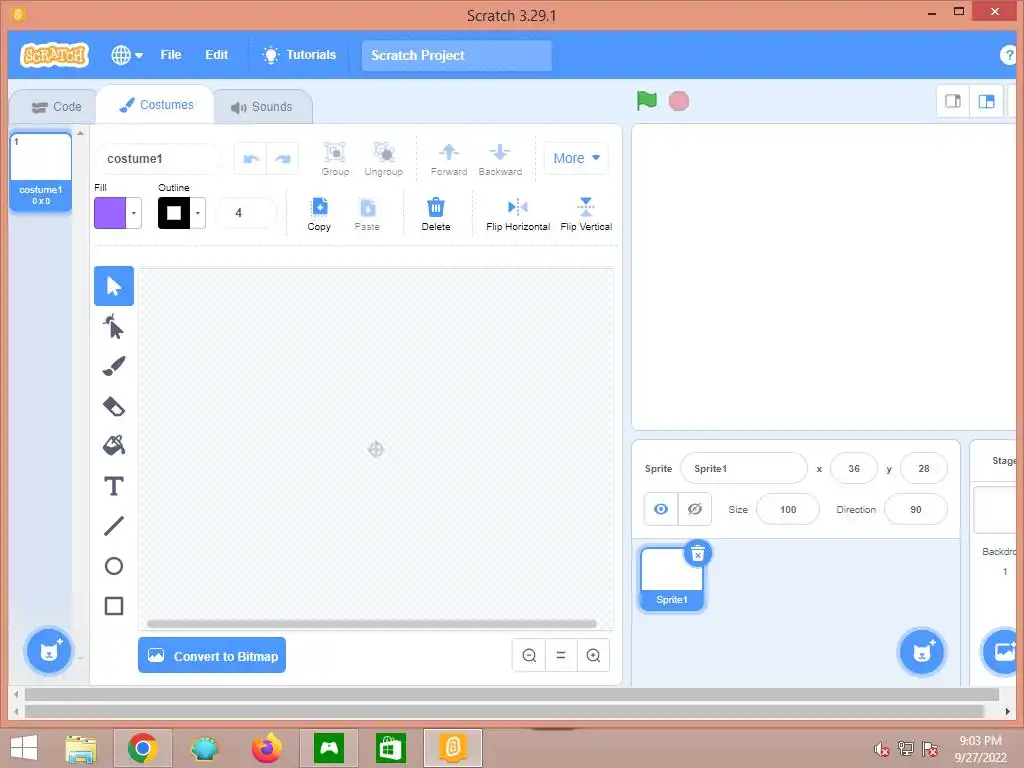Click Convert to Bitmap button
The height and width of the screenshot is (768, 1024).
click(212, 656)
